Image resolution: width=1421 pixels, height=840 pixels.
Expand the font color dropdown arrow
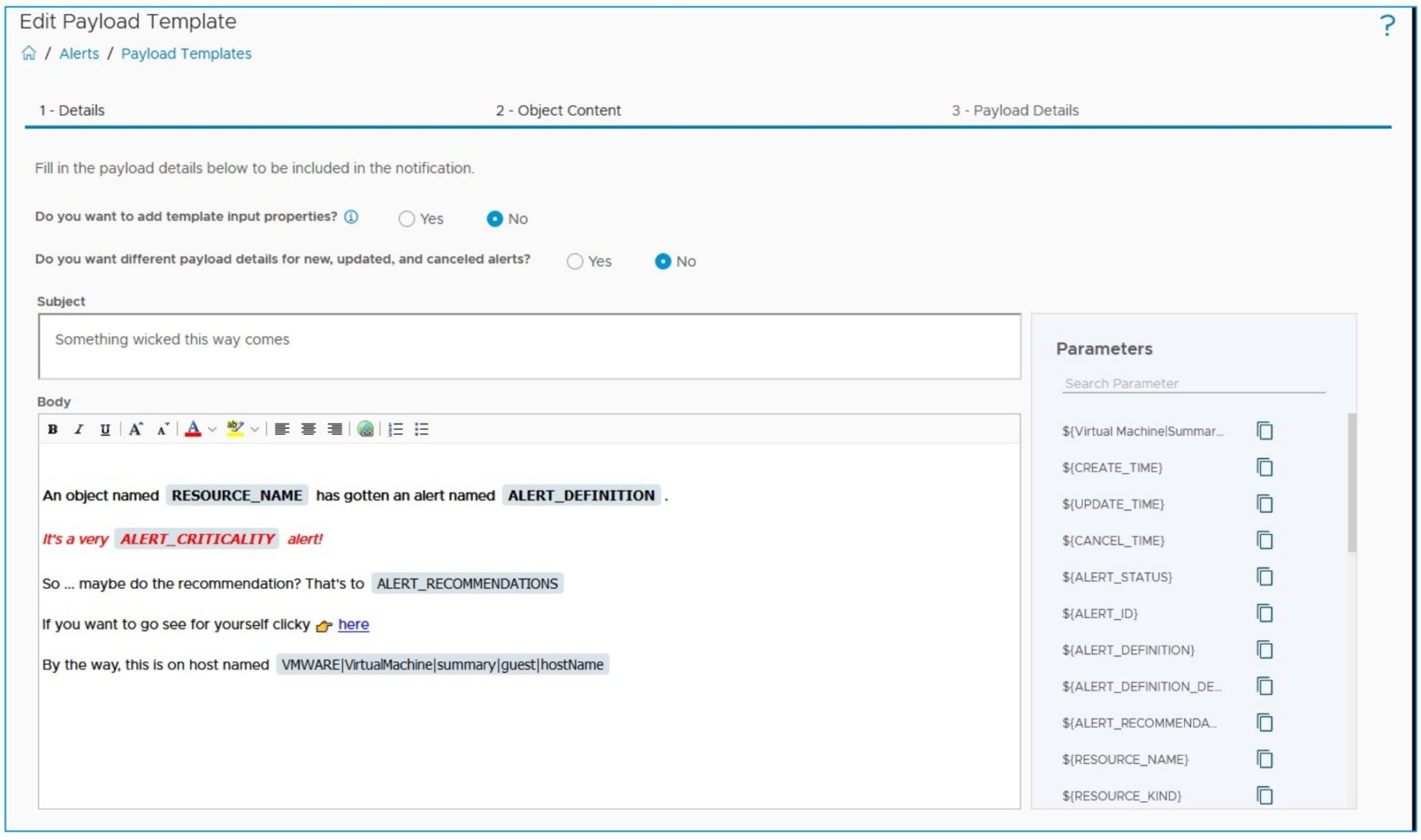tap(212, 429)
